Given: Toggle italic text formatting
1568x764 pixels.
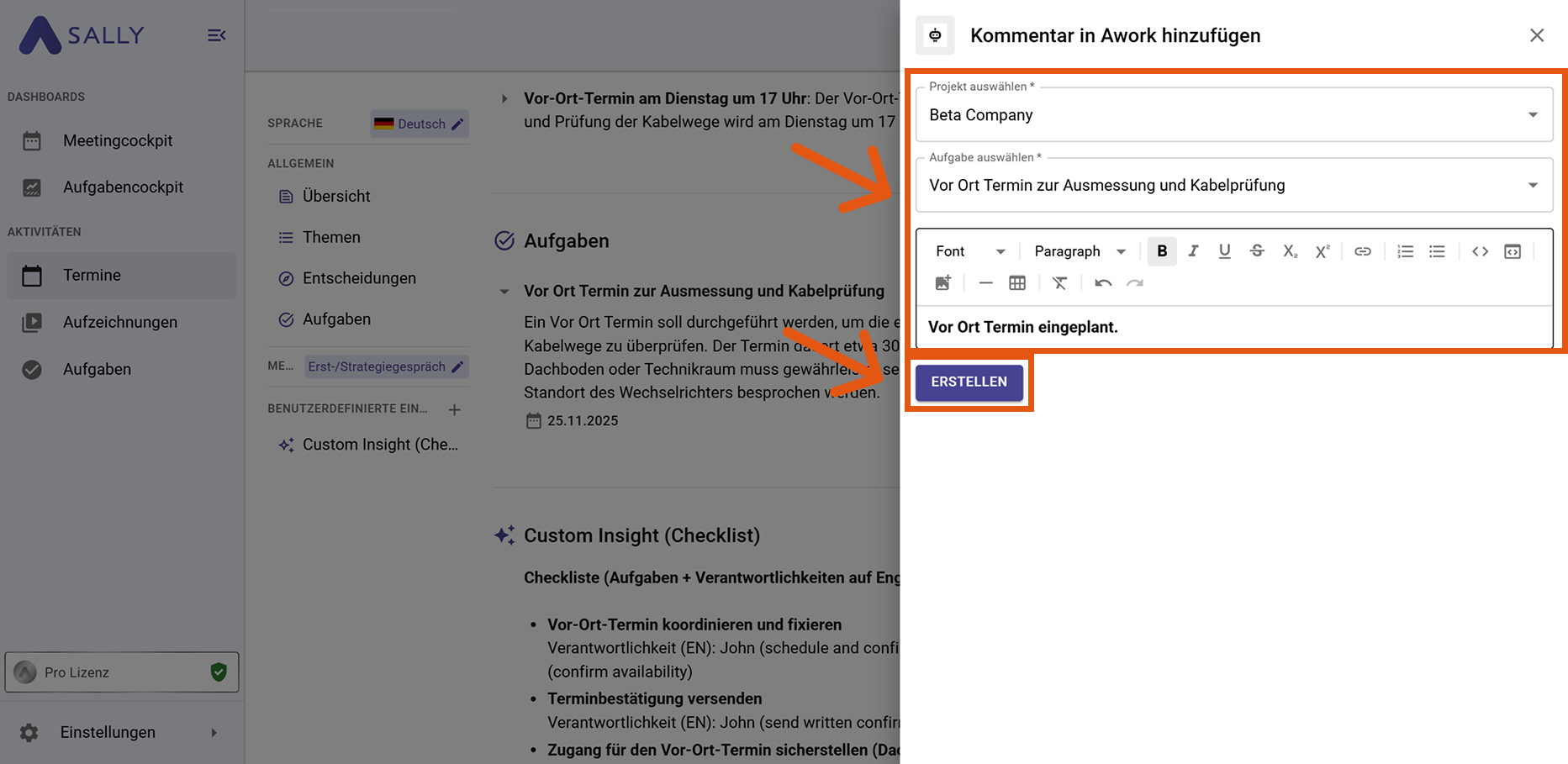Looking at the screenshot, I should 1193,251.
